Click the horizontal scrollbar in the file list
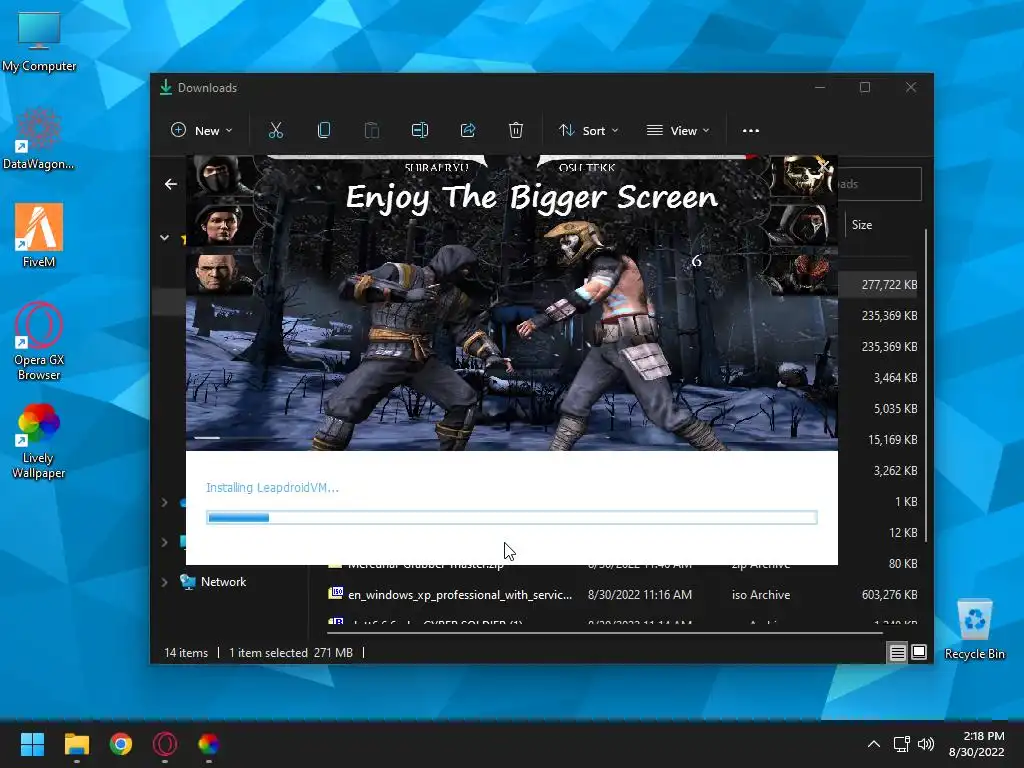 pyautogui.click(x=604, y=632)
